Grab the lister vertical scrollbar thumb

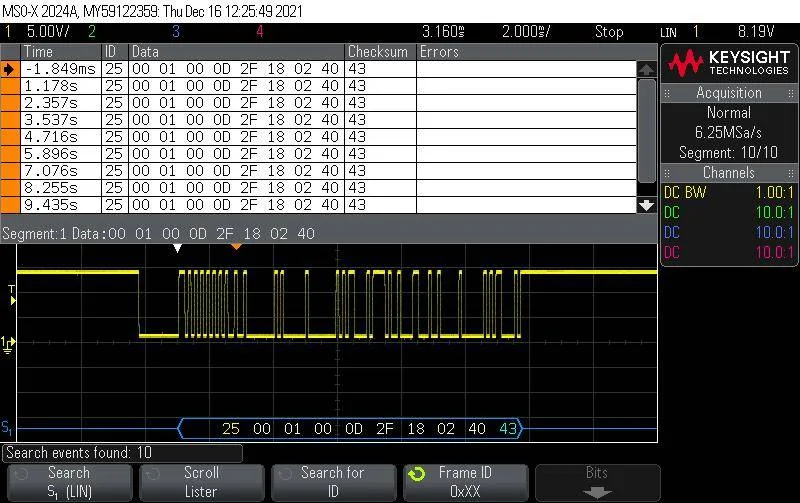646,131
